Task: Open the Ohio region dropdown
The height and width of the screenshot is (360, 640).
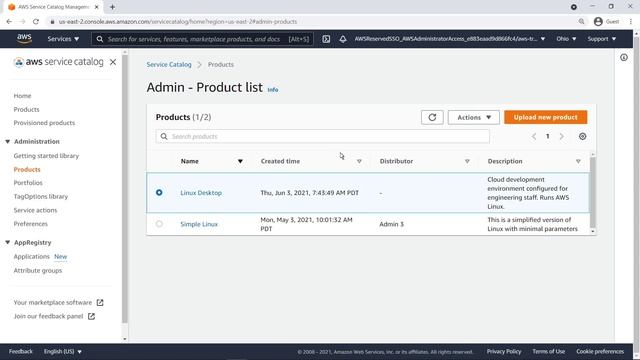Action: pyautogui.click(x=566, y=39)
